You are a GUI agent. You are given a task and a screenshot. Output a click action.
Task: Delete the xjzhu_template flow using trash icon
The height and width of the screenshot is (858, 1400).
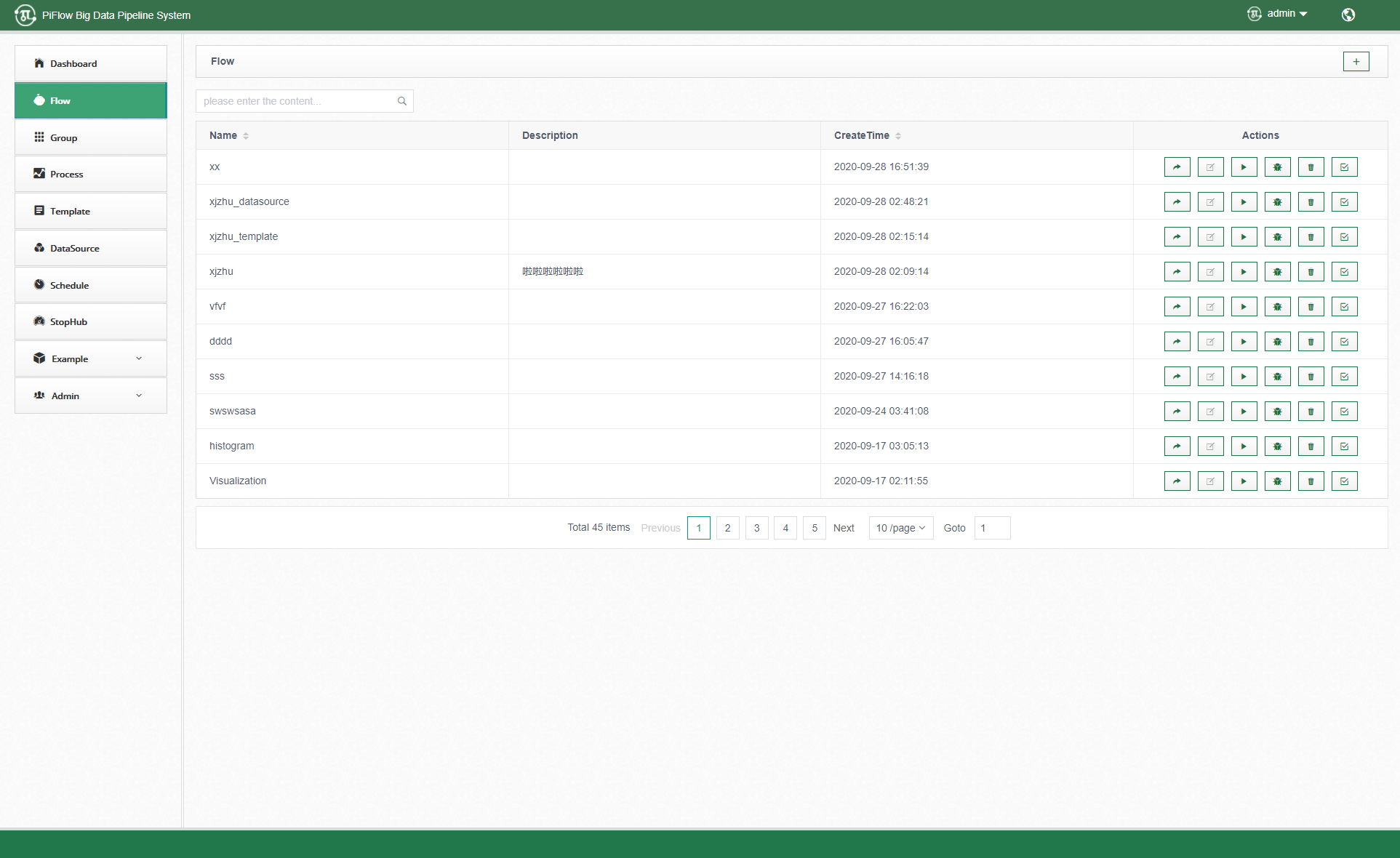click(1311, 237)
